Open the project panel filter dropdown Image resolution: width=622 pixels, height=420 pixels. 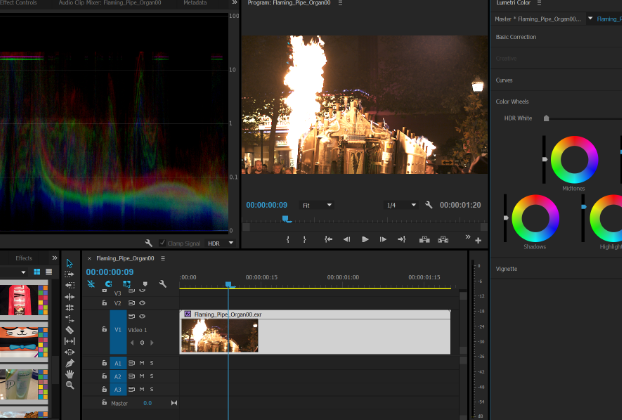pyautogui.click(x=23, y=272)
